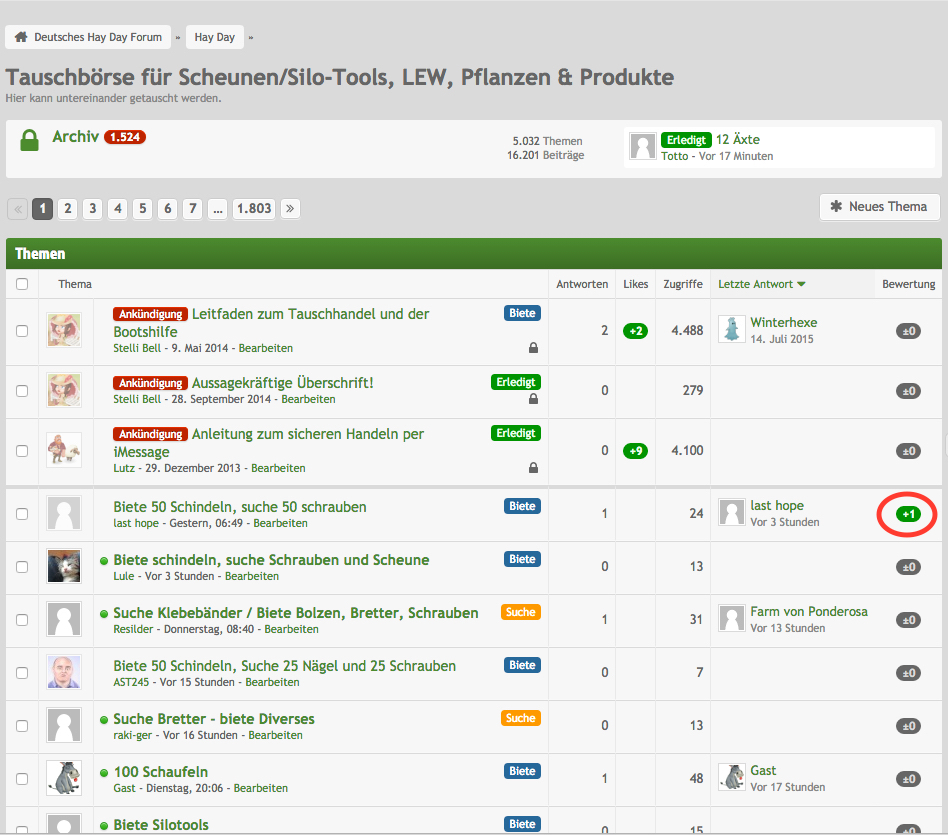Open thread Suche Bretter - biete Diverses
The height and width of the screenshot is (835, 948).
[214, 719]
